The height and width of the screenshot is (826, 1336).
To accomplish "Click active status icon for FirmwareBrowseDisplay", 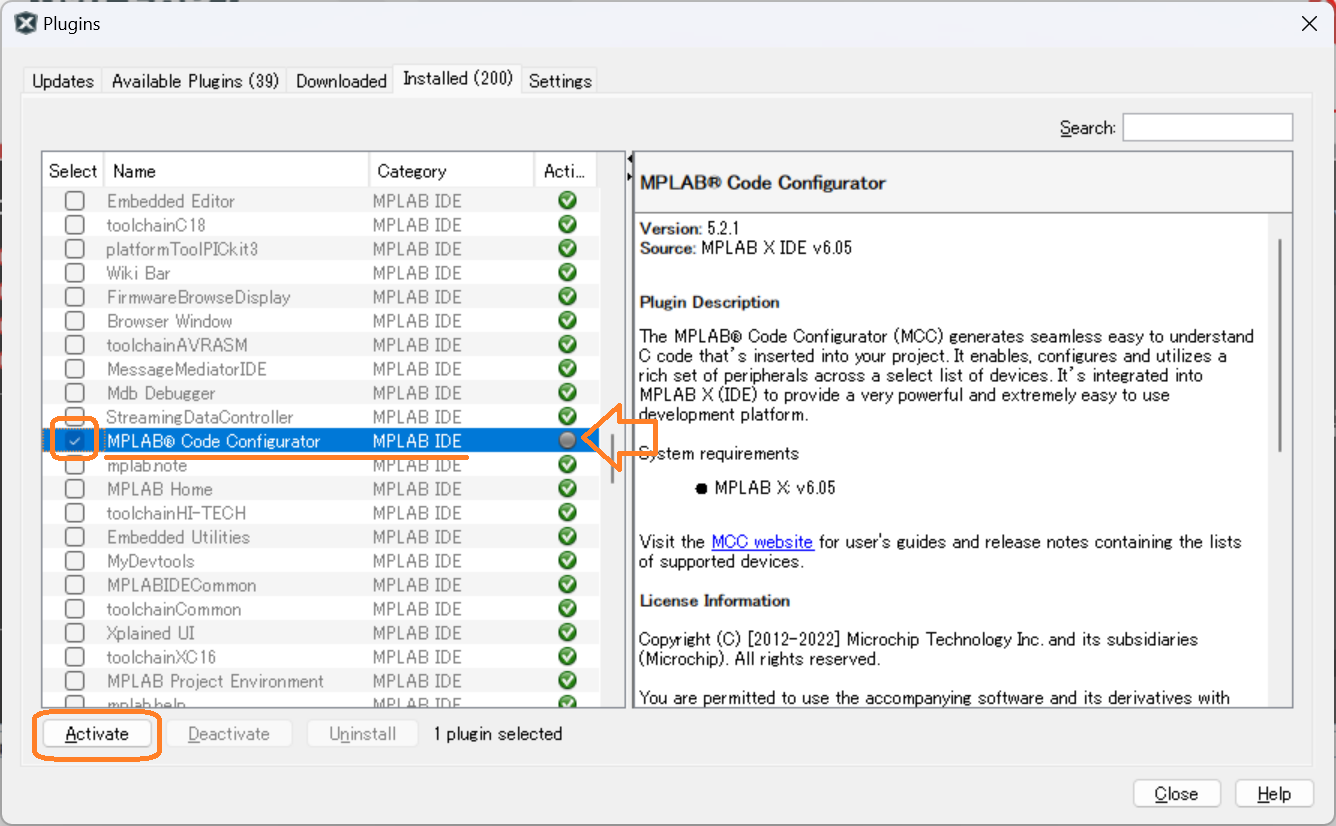I will (x=567, y=297).
